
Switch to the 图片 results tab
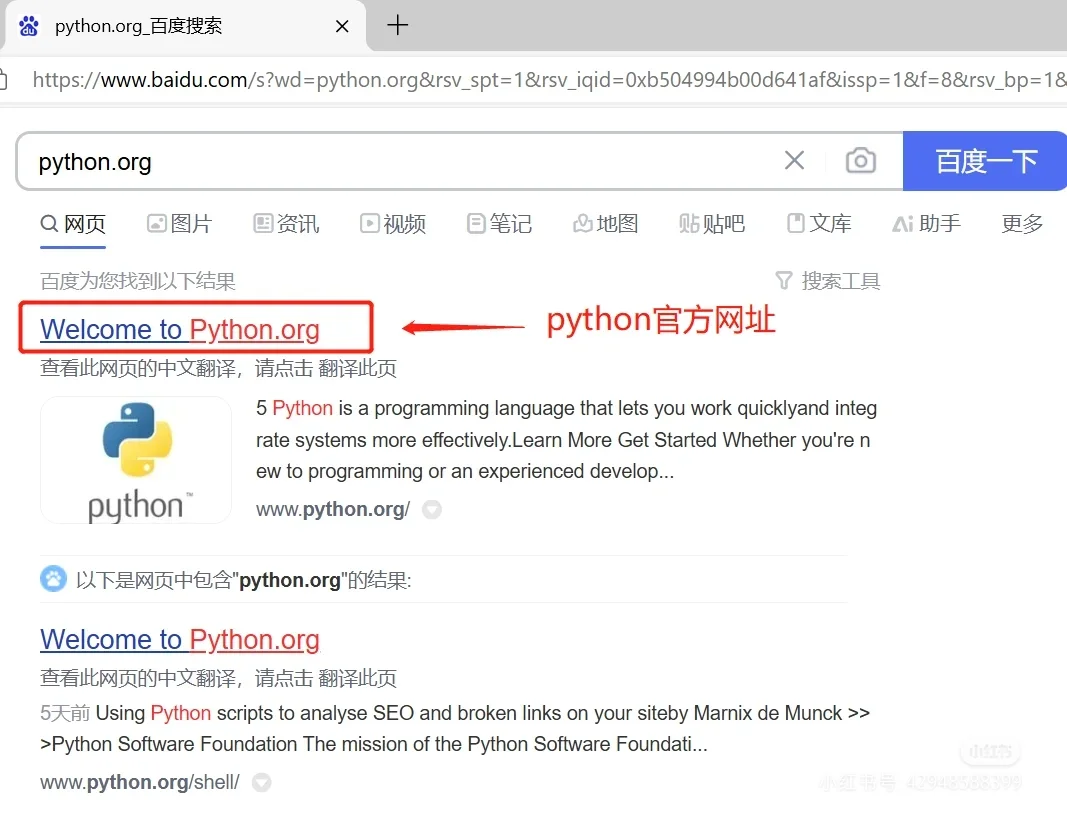(180, 224)
